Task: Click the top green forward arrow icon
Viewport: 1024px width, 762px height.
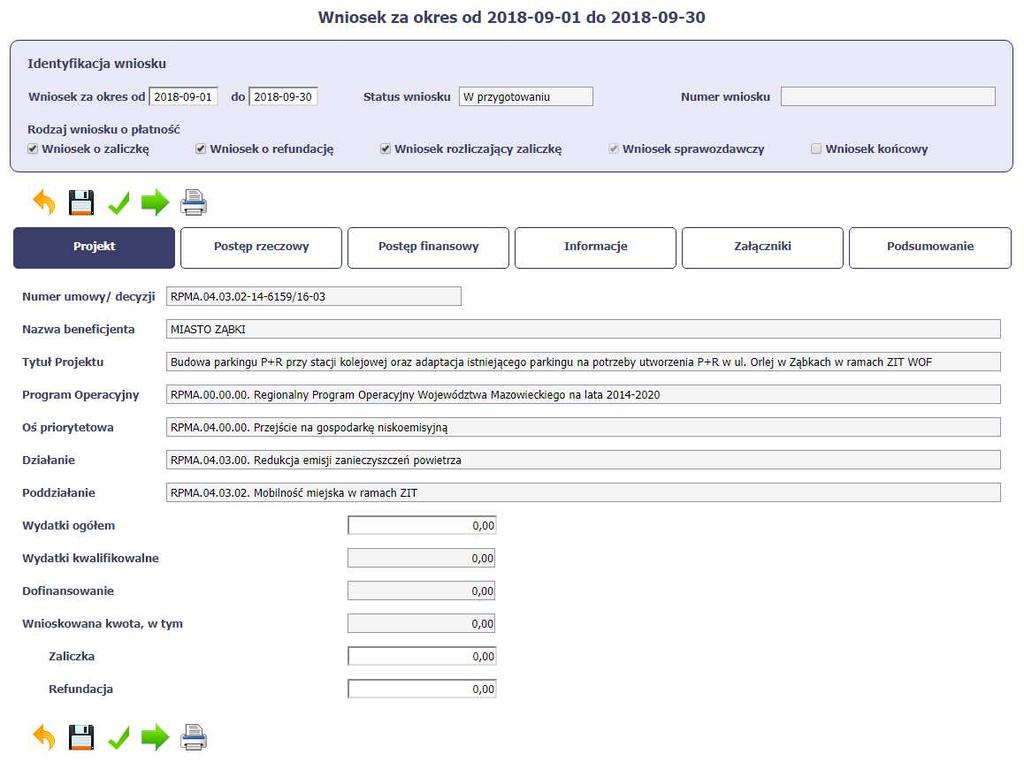Action: [x=155, y=202]
